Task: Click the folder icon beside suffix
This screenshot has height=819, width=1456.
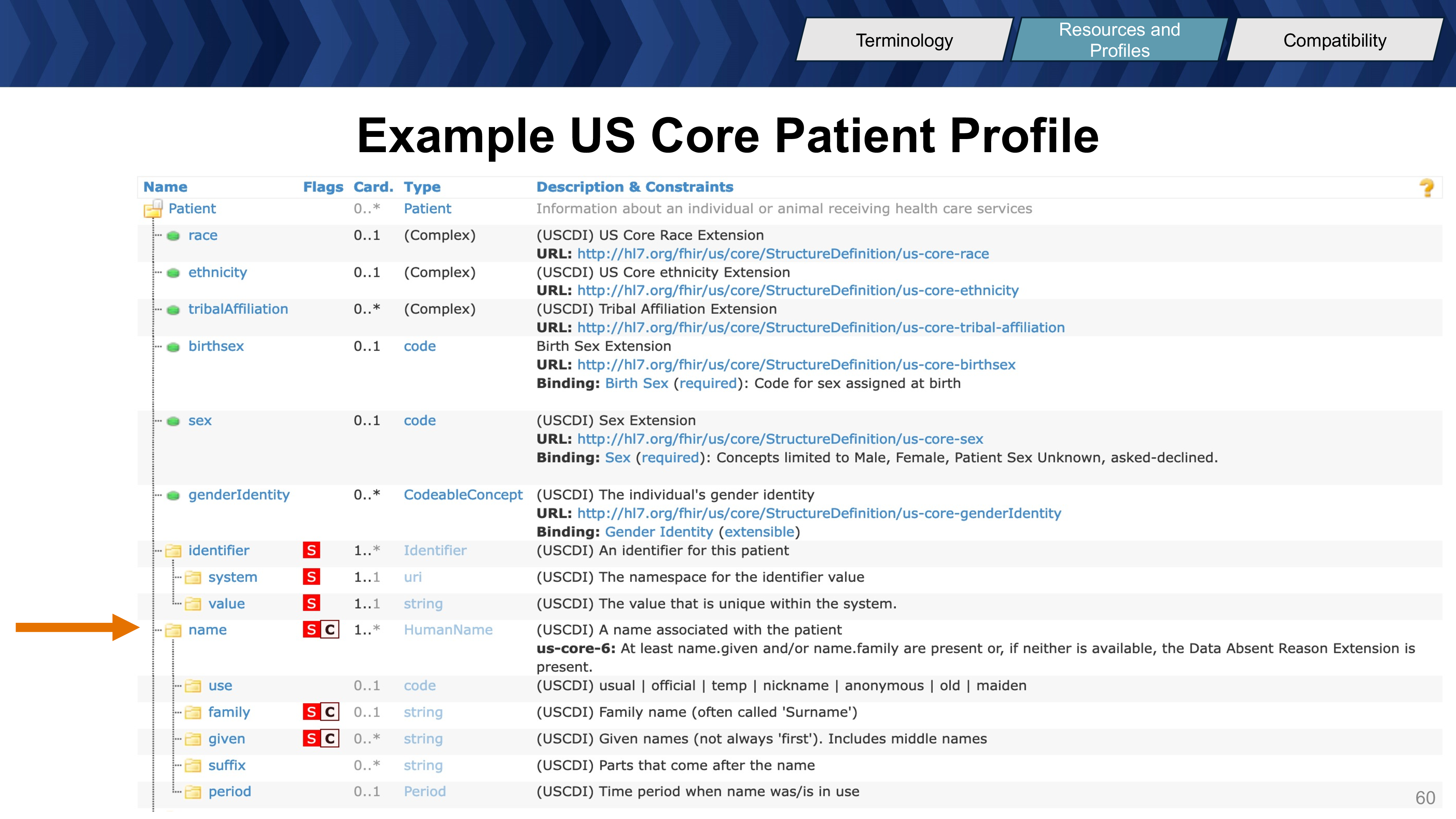Action: click(193, 766)
